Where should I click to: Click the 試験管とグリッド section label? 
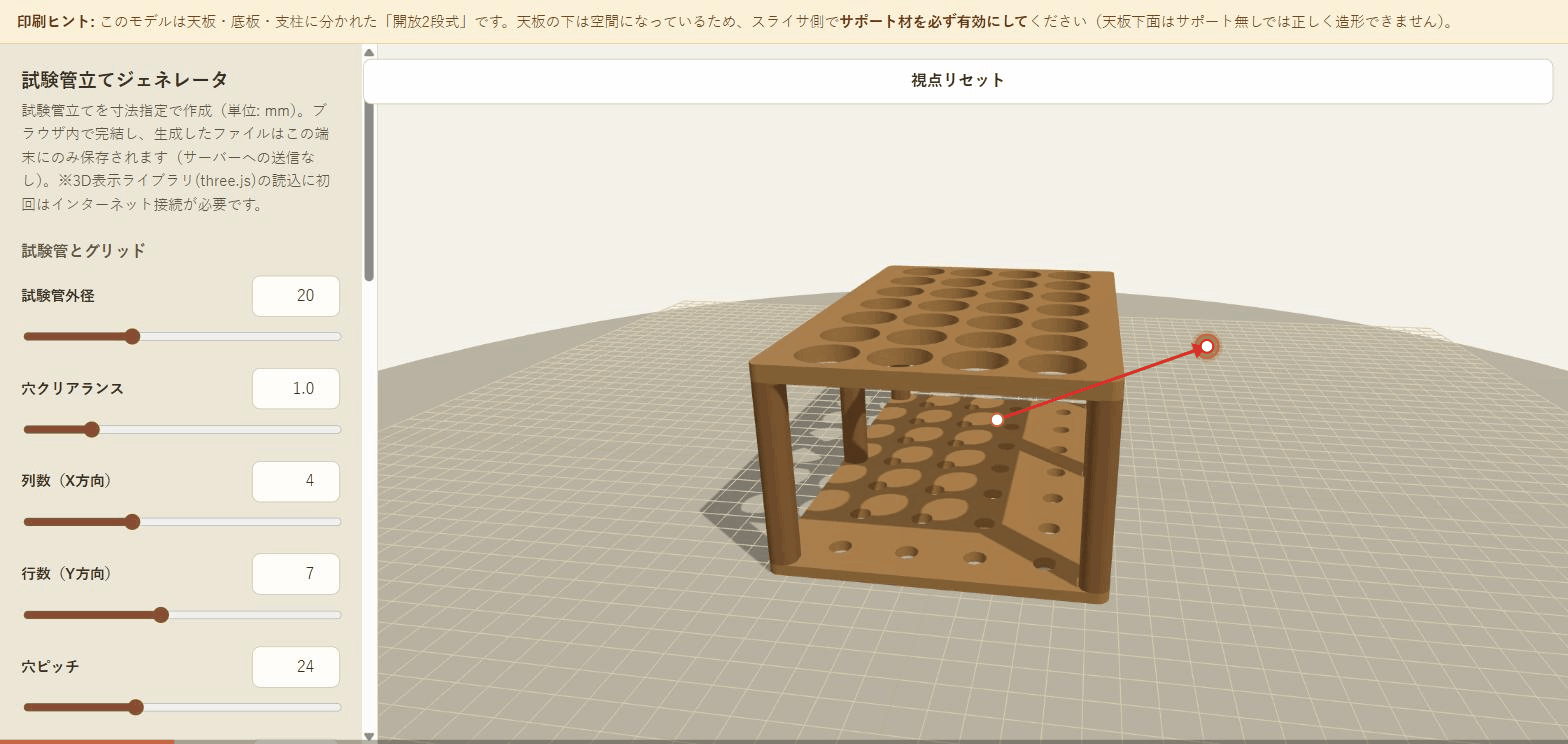click(x=84, y=251)
